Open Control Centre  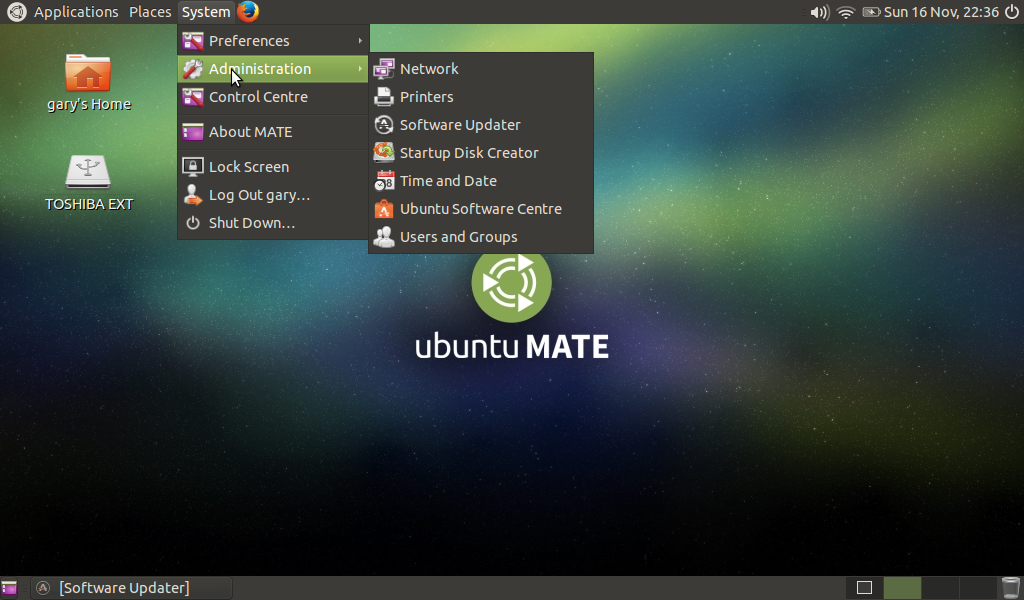click(x=273, y=97)
